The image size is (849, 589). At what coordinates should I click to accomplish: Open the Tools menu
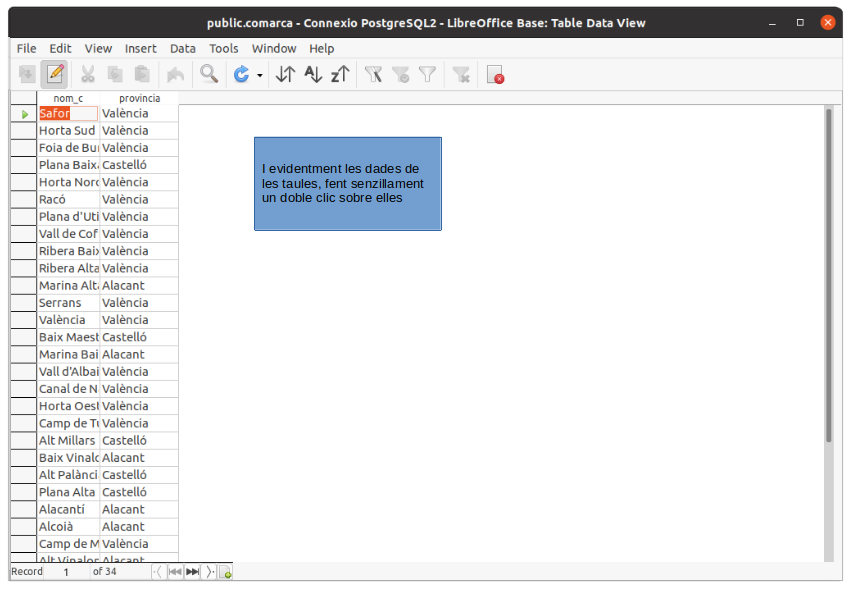(224, 49)
